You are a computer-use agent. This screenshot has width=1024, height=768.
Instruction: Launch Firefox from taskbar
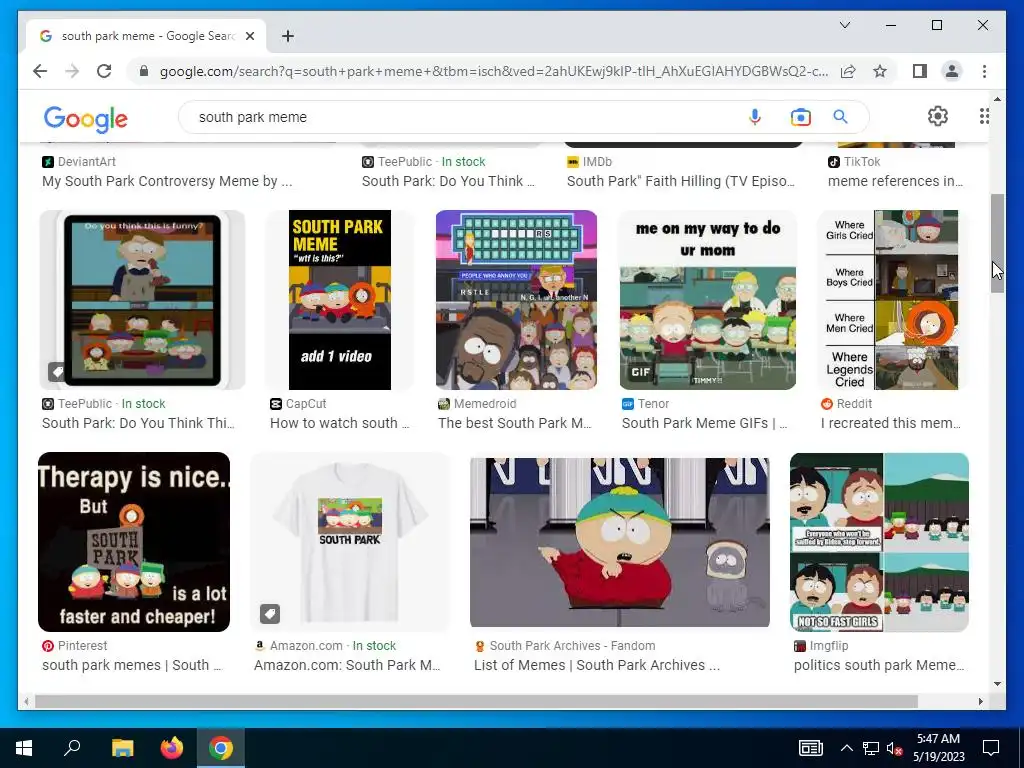[x=172, y=748]
